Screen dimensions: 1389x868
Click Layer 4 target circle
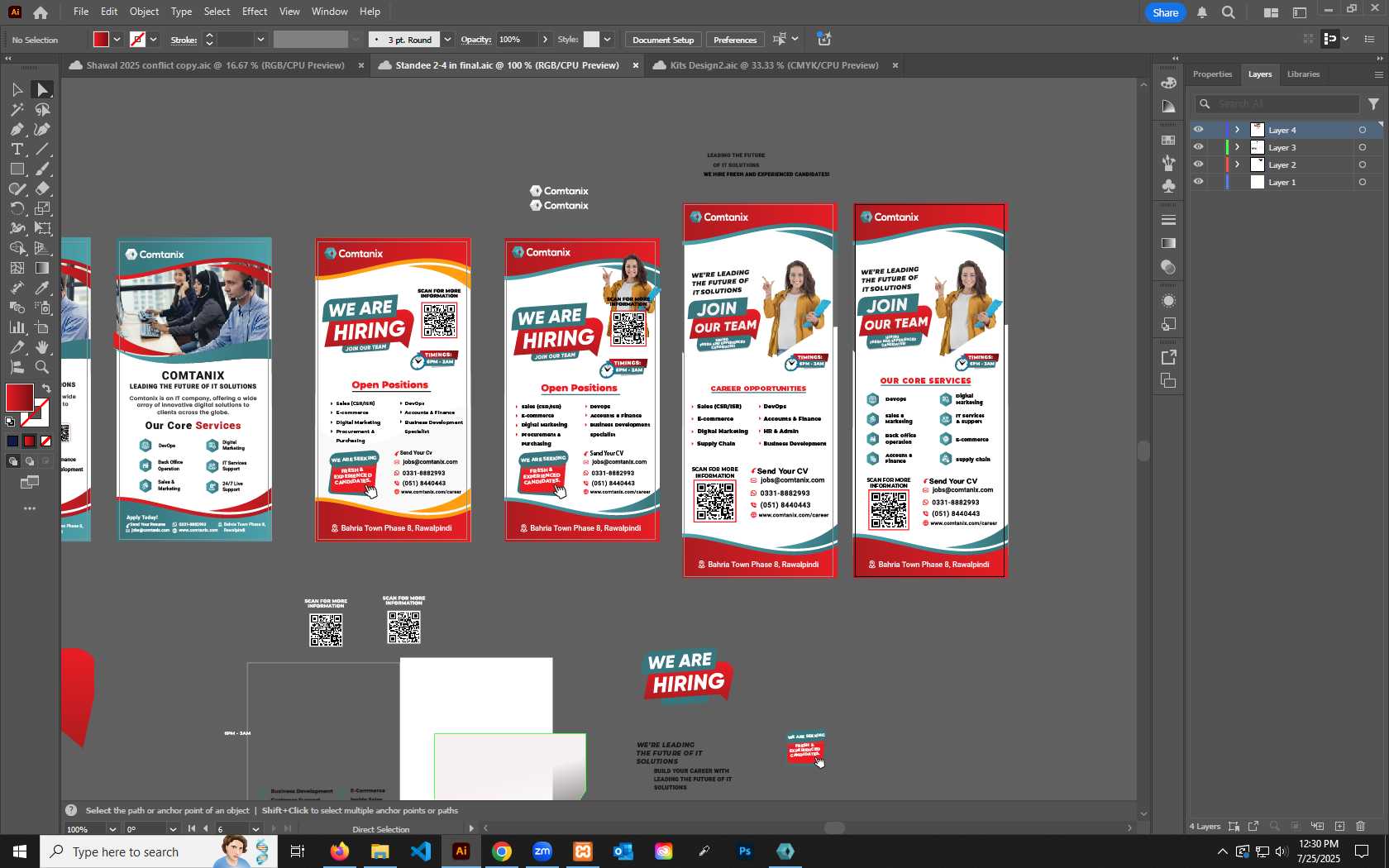coord(1363,130)
